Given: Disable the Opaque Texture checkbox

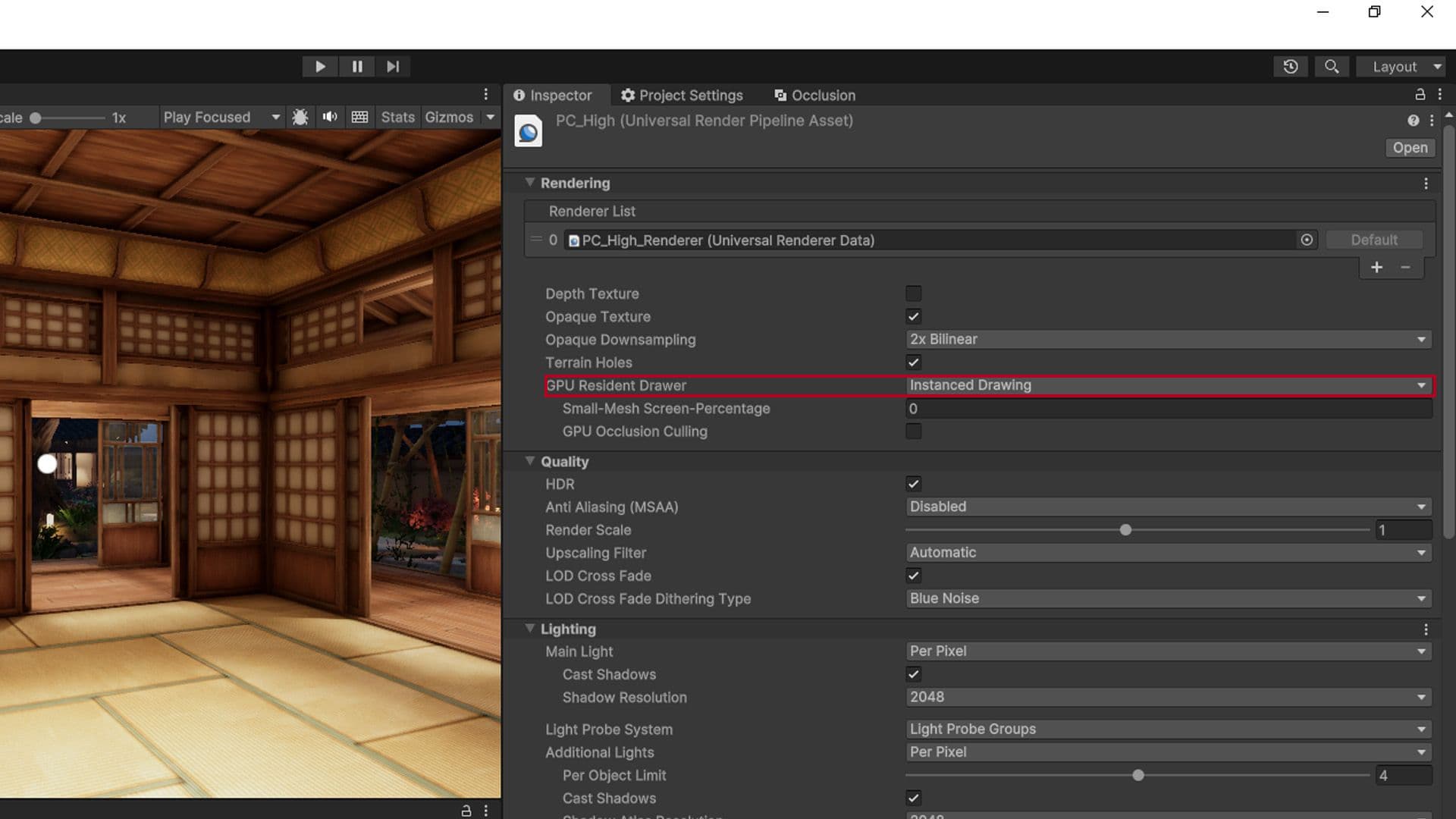Looking at the screenshot, I should [x=913, y=316].
